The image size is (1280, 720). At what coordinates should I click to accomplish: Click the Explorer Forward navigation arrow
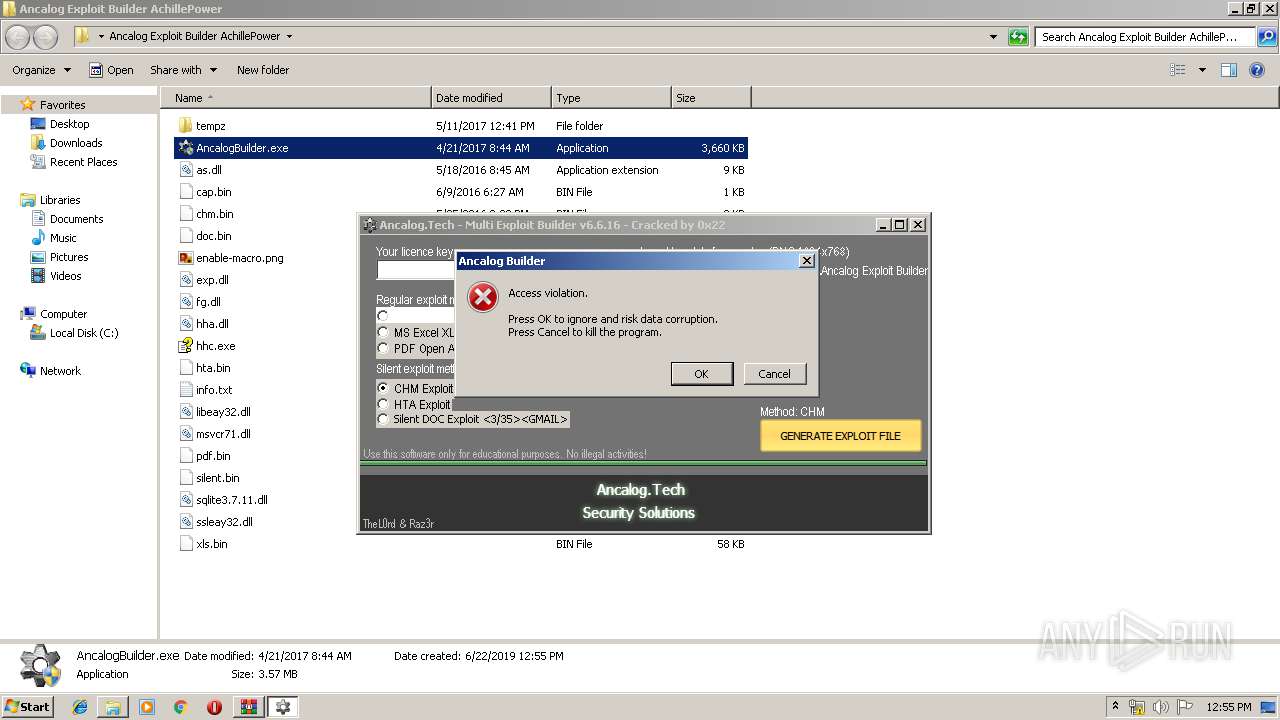click(46, 37)
